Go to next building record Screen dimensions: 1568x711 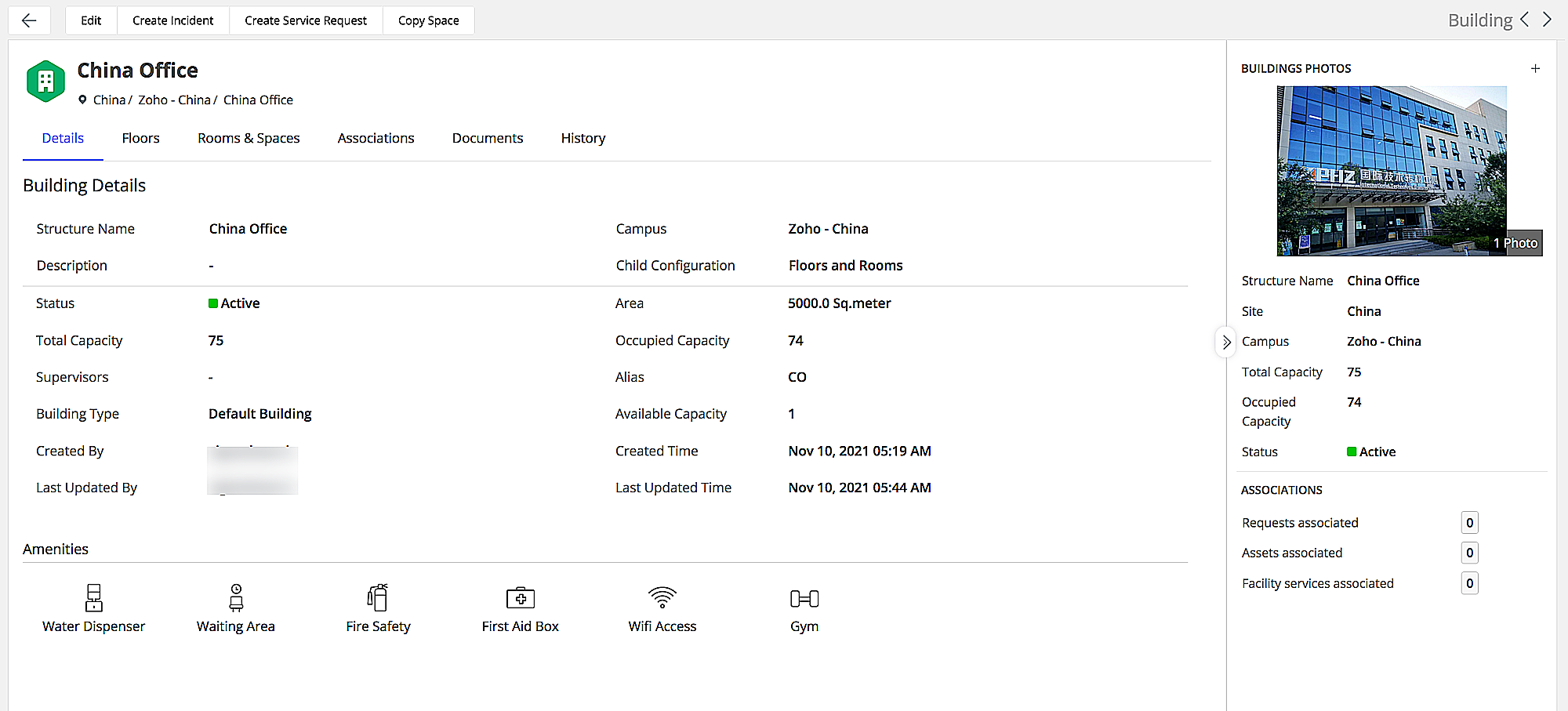[1548, 20]
